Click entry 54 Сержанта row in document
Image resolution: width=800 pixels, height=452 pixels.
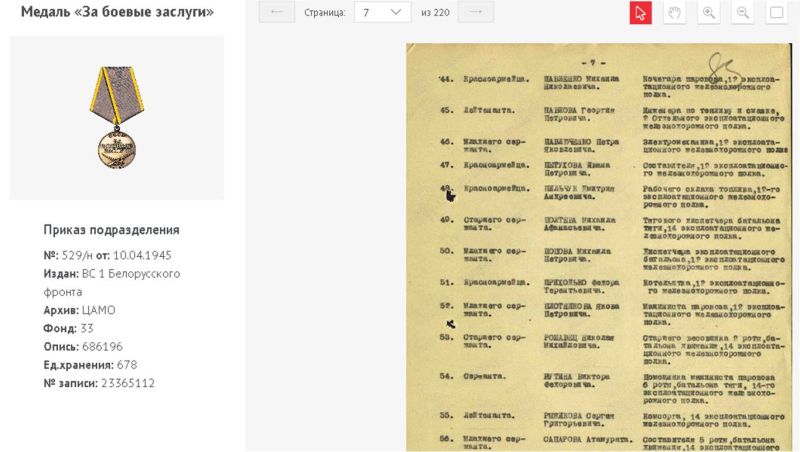(607, 388)
